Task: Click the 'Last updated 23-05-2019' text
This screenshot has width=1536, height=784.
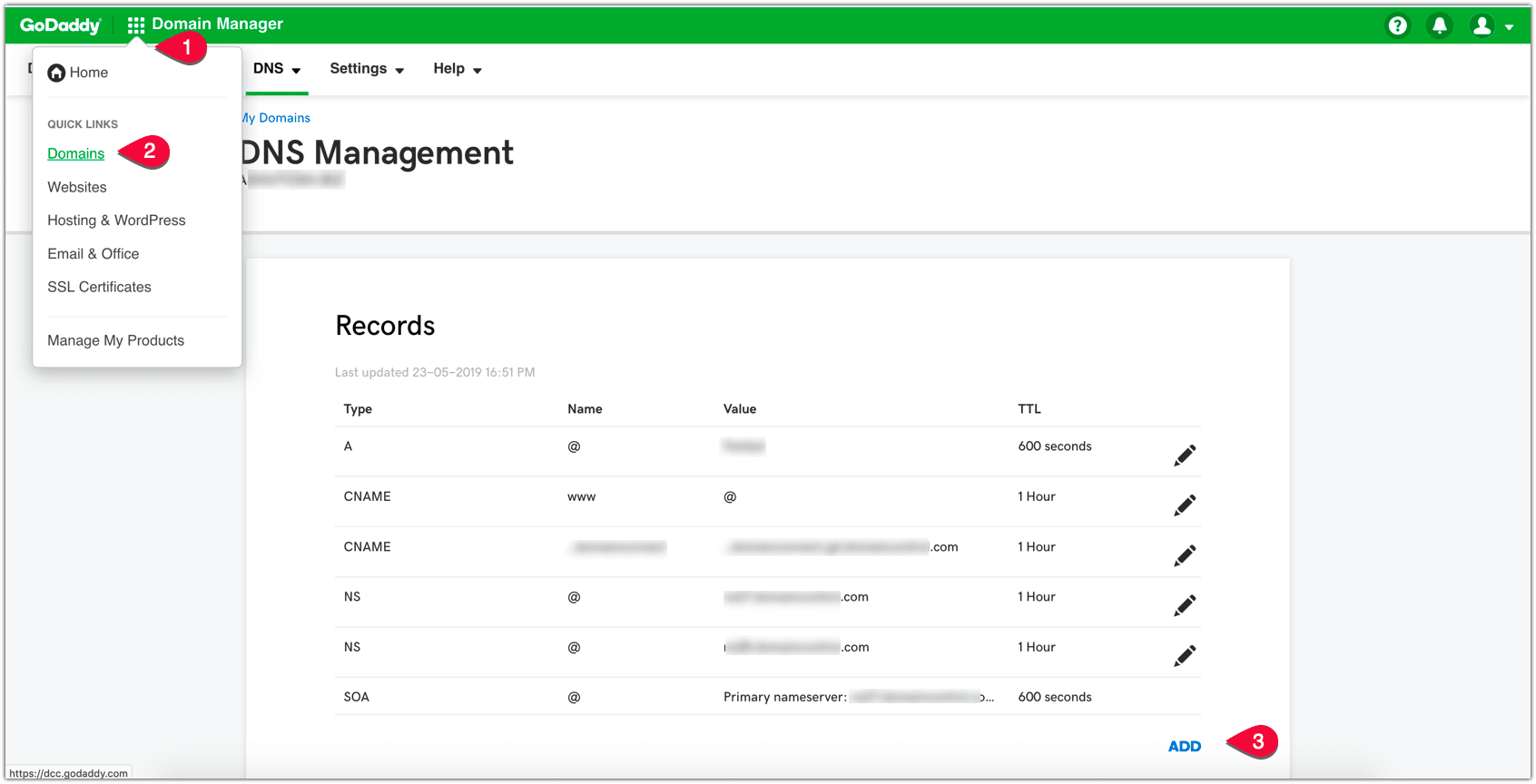Action: click(435, 372)
